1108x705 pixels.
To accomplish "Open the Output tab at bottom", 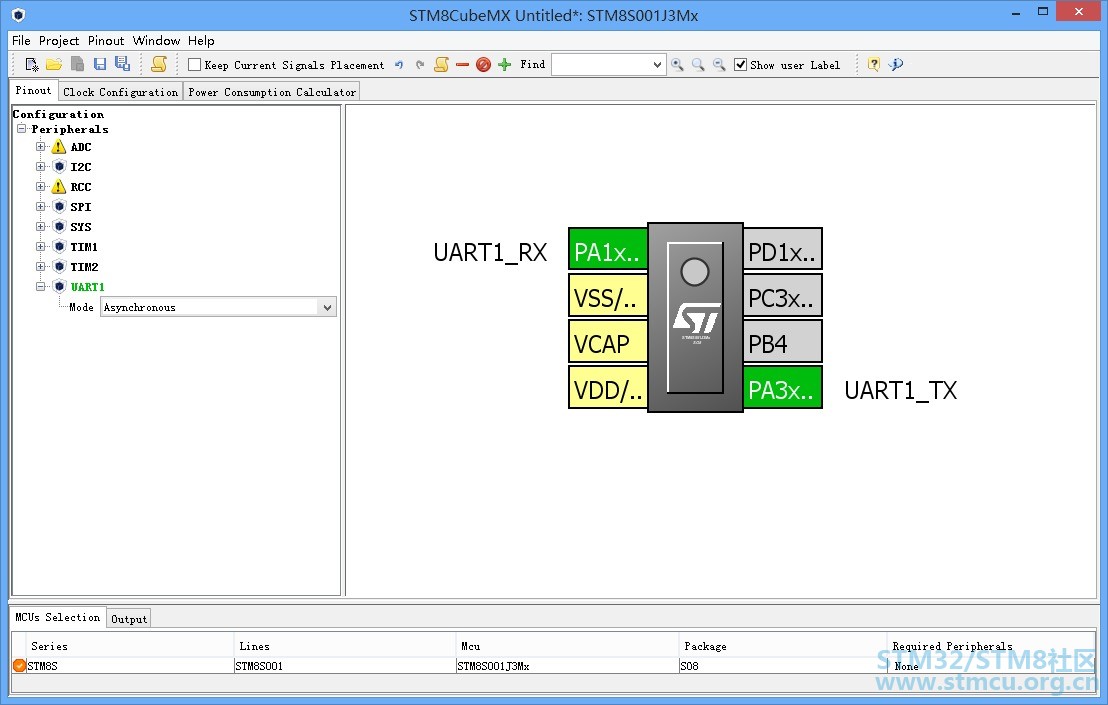I will (129, 619).
